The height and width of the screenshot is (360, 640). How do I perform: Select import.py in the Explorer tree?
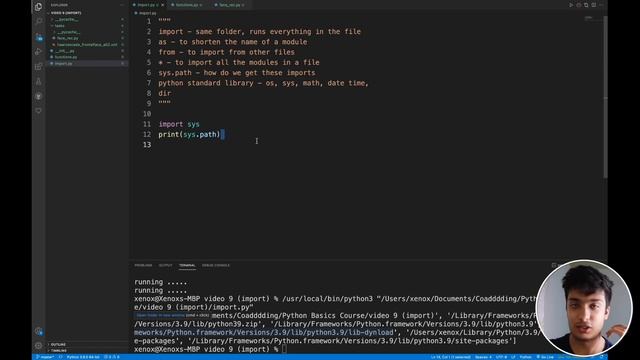point(87,64)
